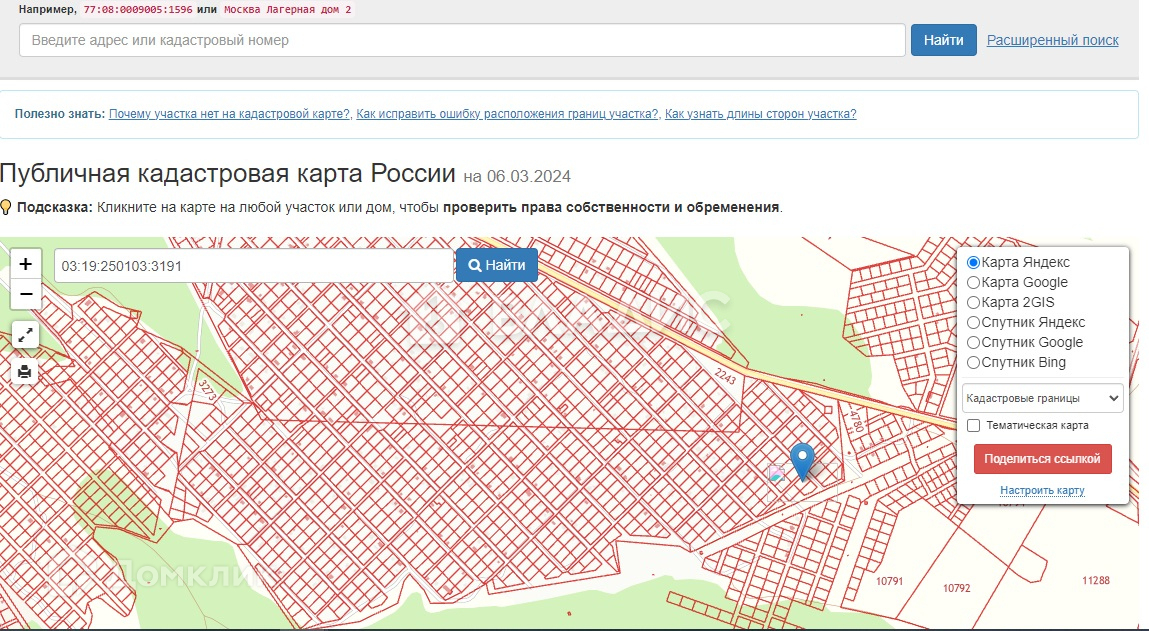Viewport: 1149px width, 631px height.
Task: Open Кадастровые границы dropdown
Action: click(x=1042, y=398)
